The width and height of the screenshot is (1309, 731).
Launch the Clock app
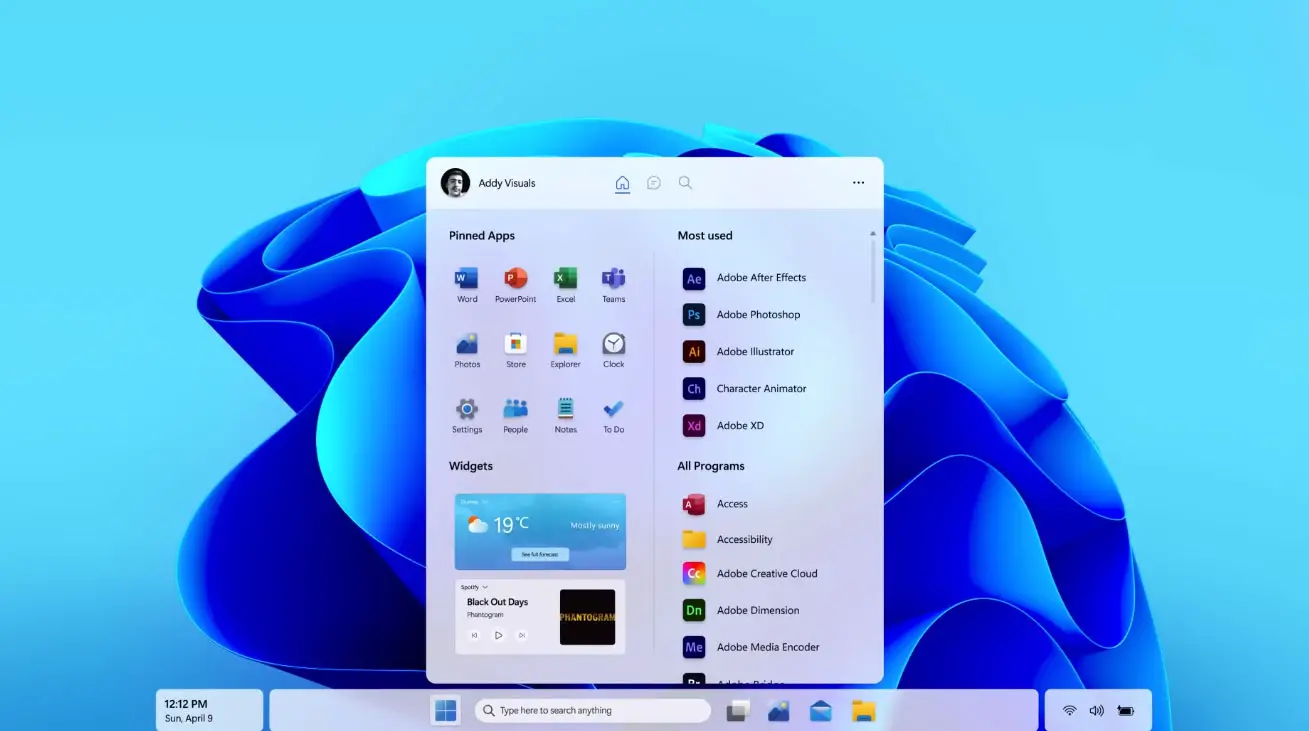(x=614, y=350)
